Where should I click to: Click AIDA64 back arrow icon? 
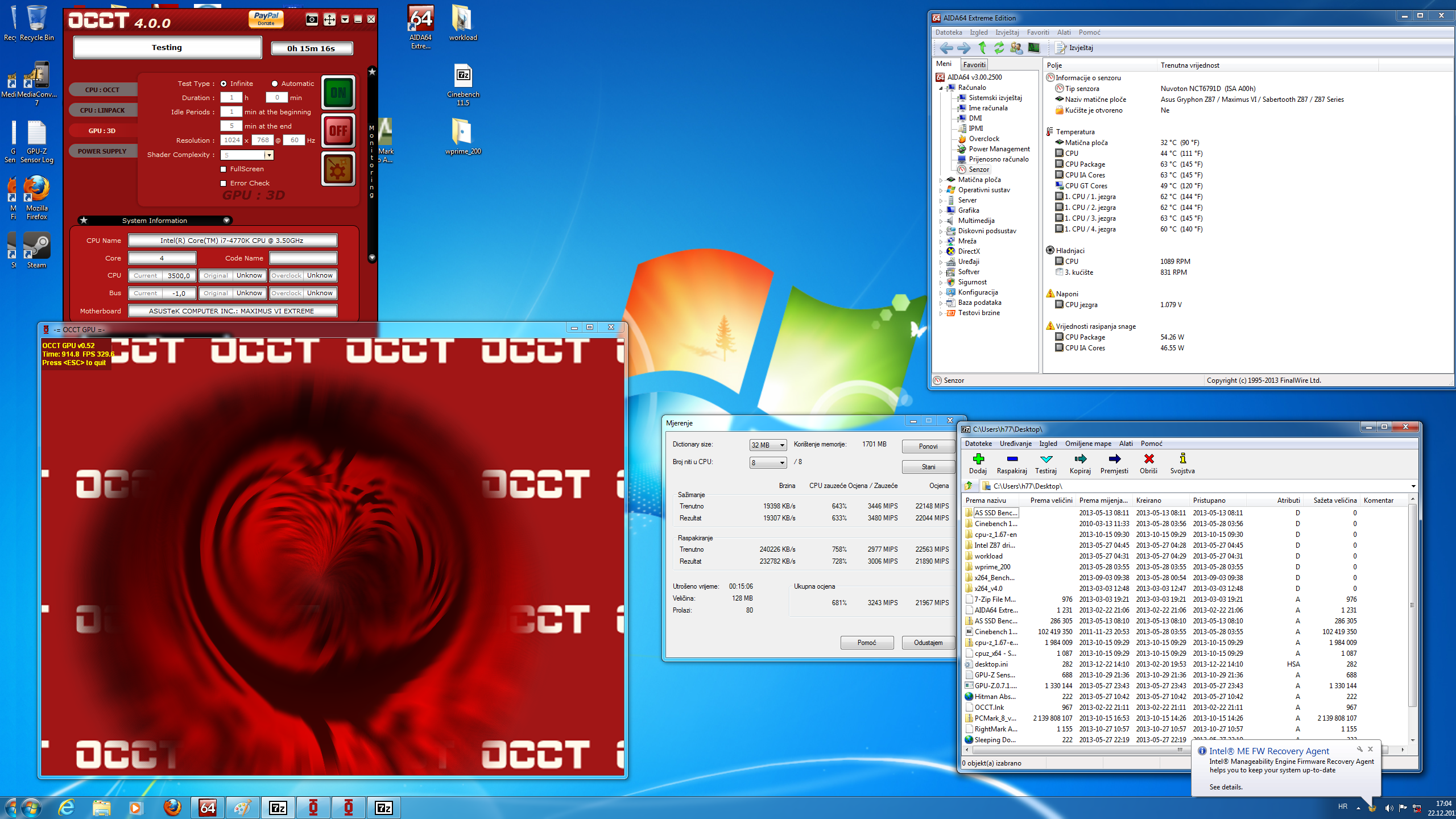click(x=946, y=48)
